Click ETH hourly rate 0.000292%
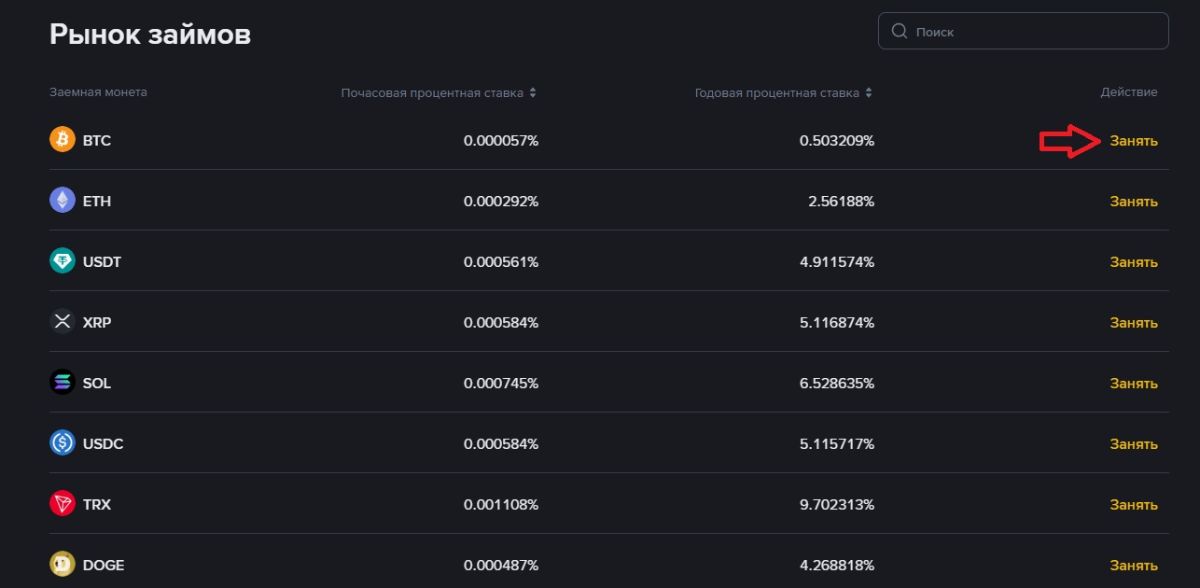Image resolution: width=1200 pixels, height=588 pixels. (501, 201)
